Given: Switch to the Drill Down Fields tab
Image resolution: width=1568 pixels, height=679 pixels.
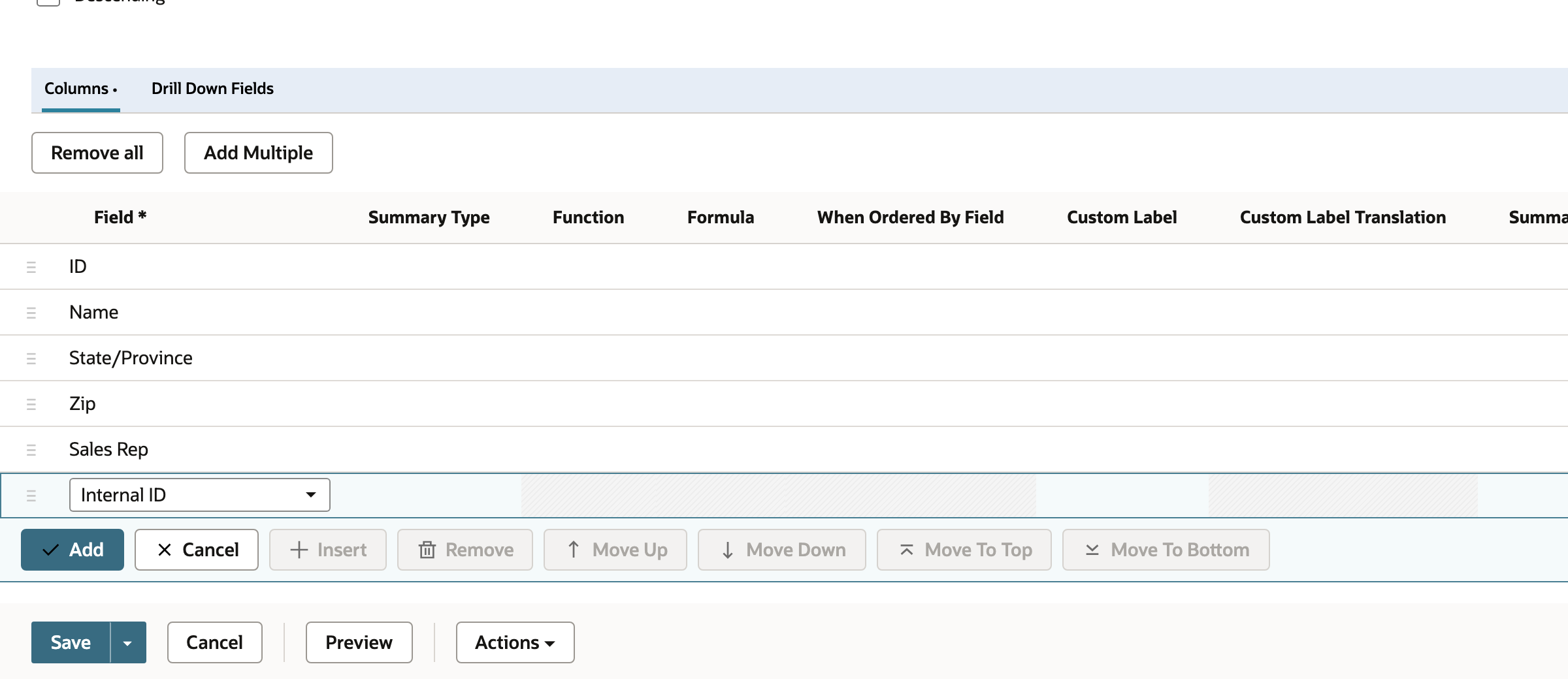Looking at the screenshot, I should point(212,89).
